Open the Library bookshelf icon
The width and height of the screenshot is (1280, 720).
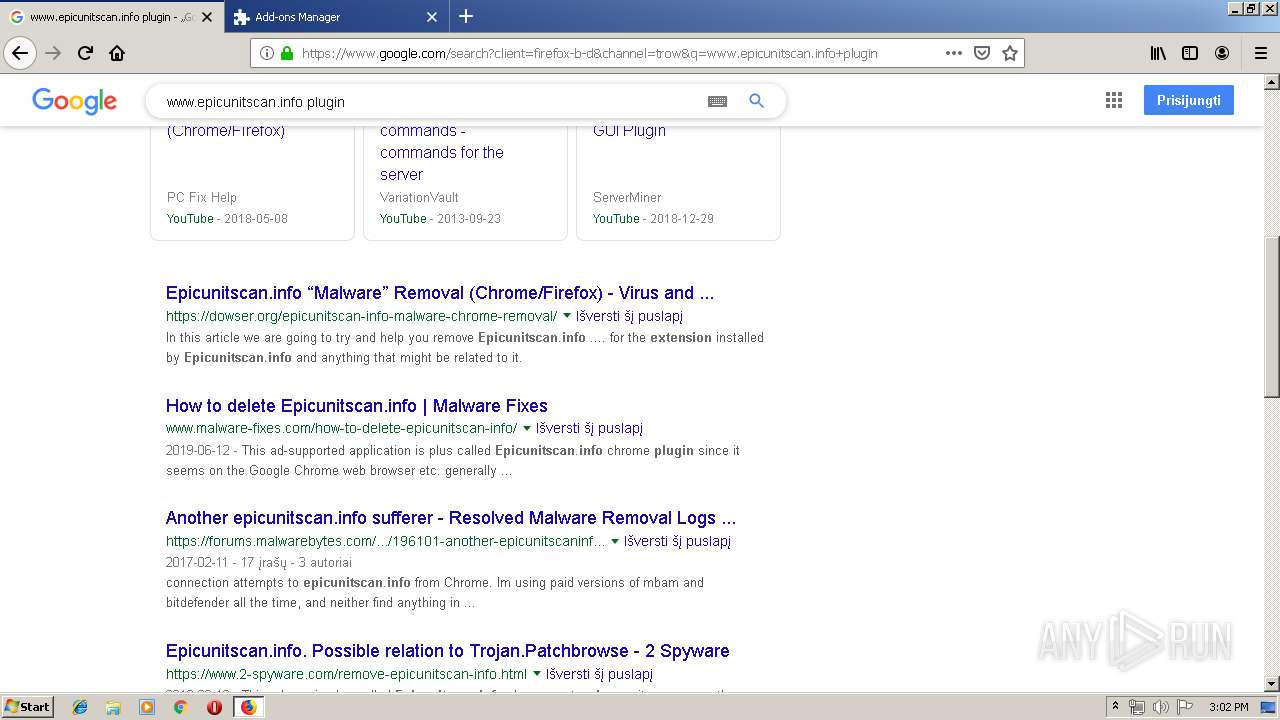click(1158, 53)
